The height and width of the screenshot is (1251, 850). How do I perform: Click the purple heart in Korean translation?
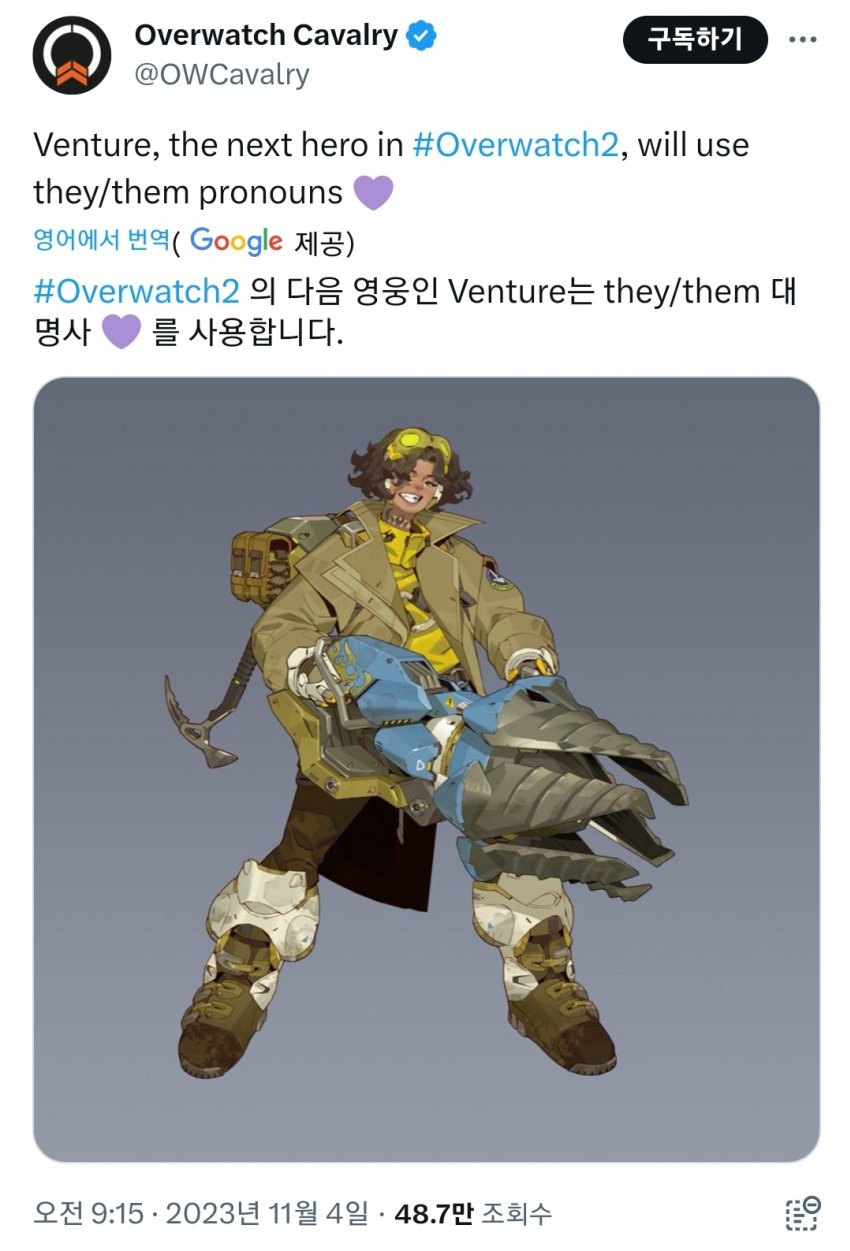[122, 333]
